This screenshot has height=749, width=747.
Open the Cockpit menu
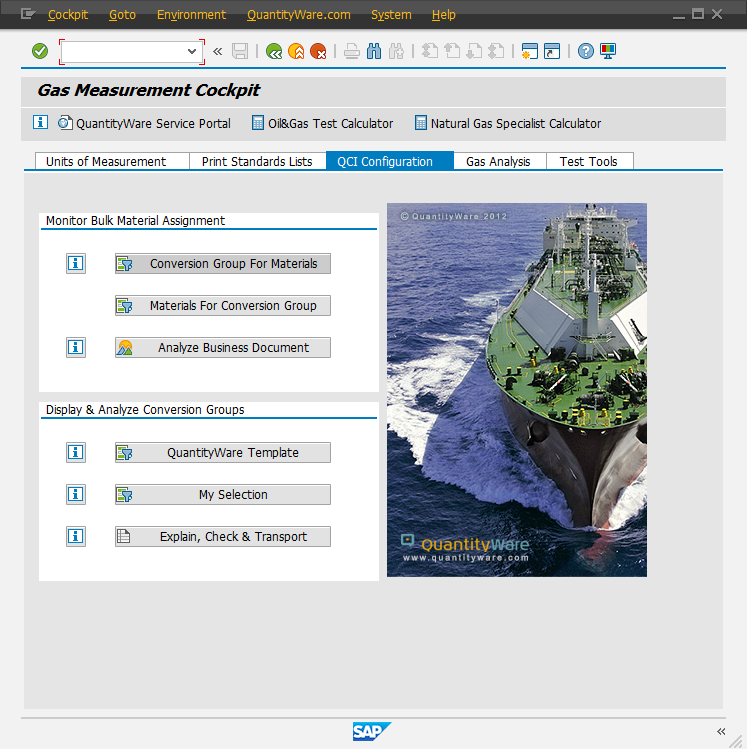[x=68, y=15]
